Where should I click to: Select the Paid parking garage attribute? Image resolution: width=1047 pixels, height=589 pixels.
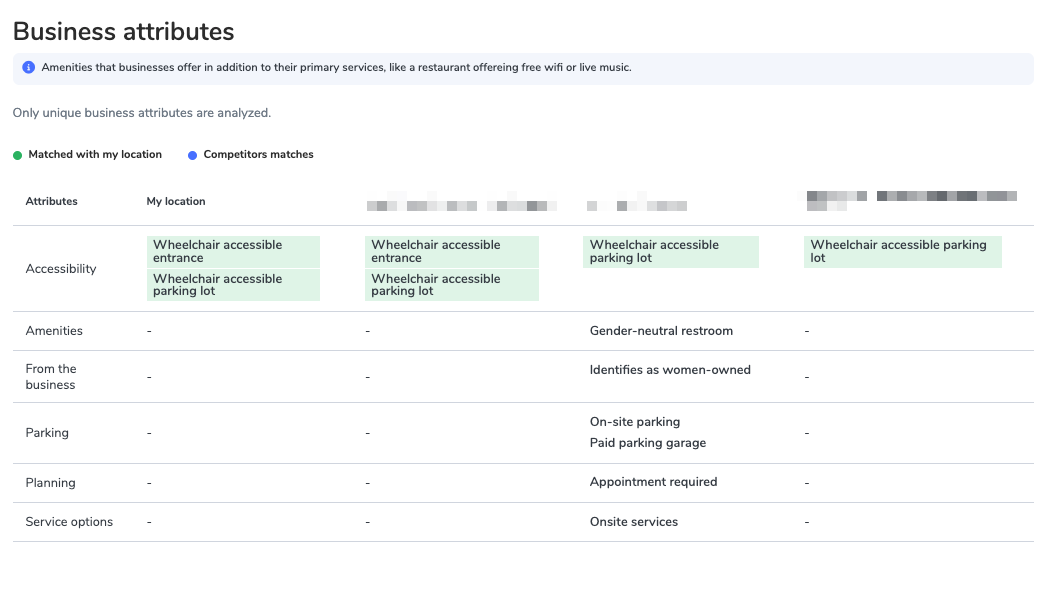648,443
